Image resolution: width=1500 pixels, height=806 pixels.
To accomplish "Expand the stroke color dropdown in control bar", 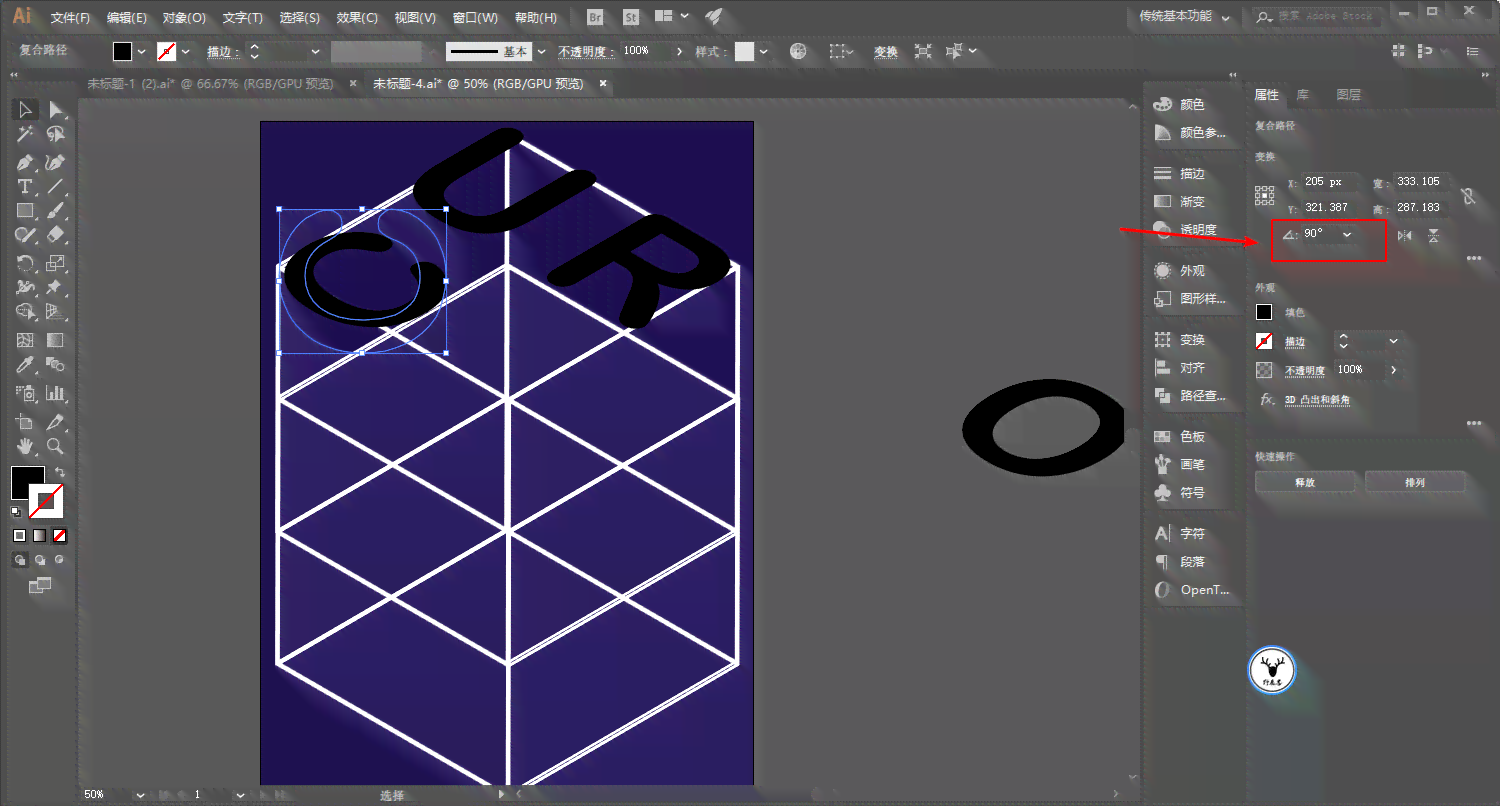I will click(x=185, y=51).
